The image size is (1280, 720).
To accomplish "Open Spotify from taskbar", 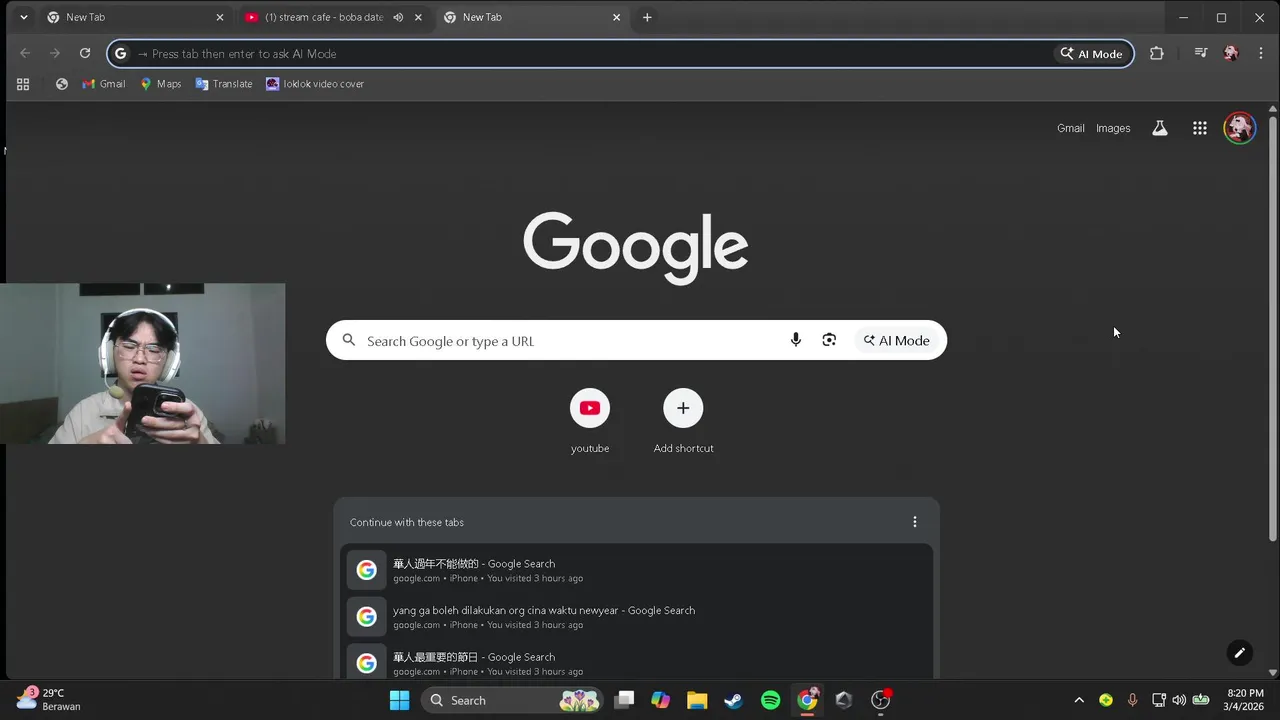I will tap(770, 700).
